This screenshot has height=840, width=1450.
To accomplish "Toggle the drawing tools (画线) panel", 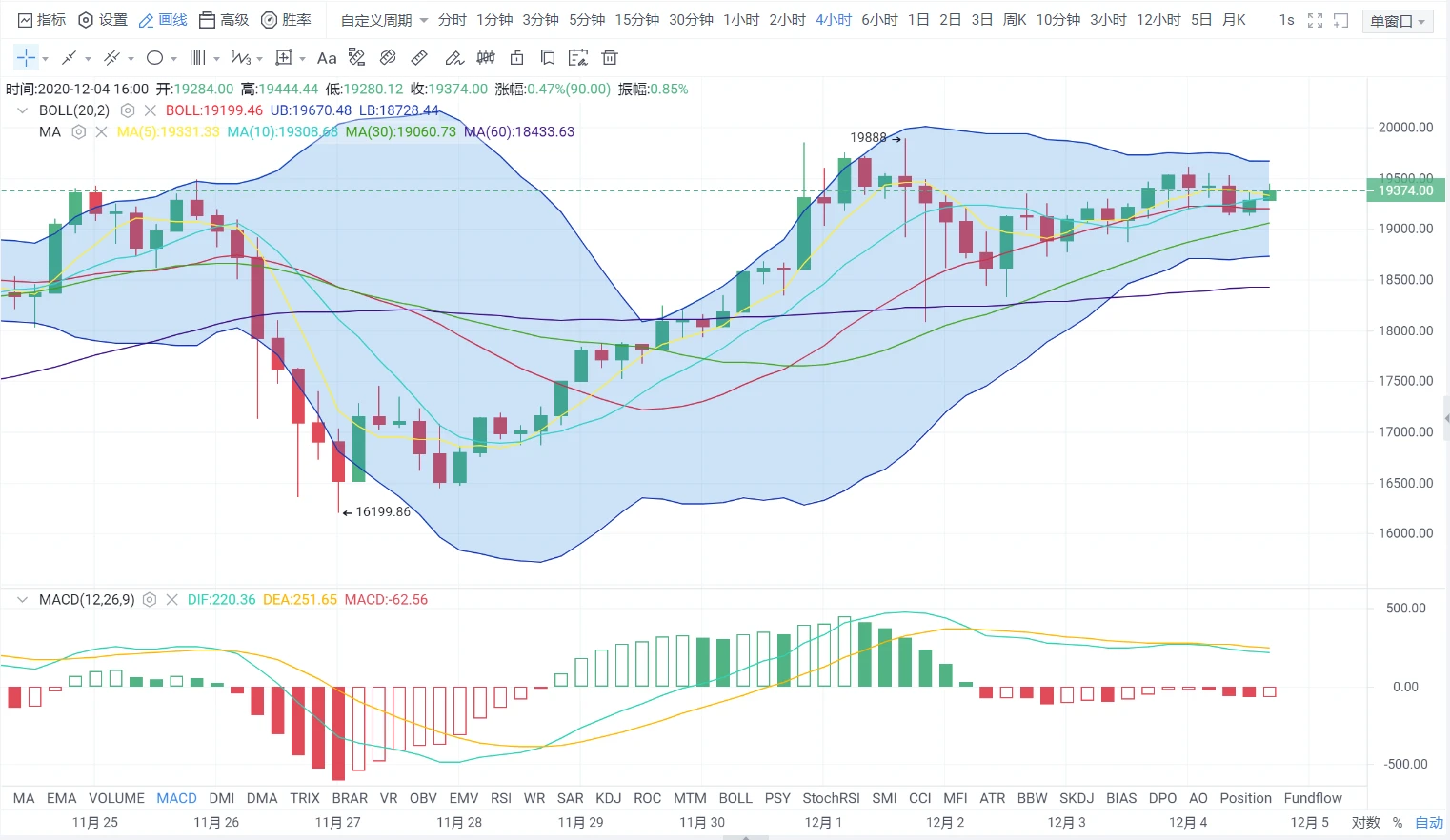I will tap(163, 20).
